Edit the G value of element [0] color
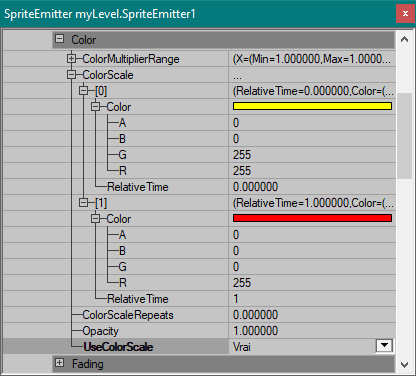Viewport: 416px width, 376px height. (x=312, y=155)
